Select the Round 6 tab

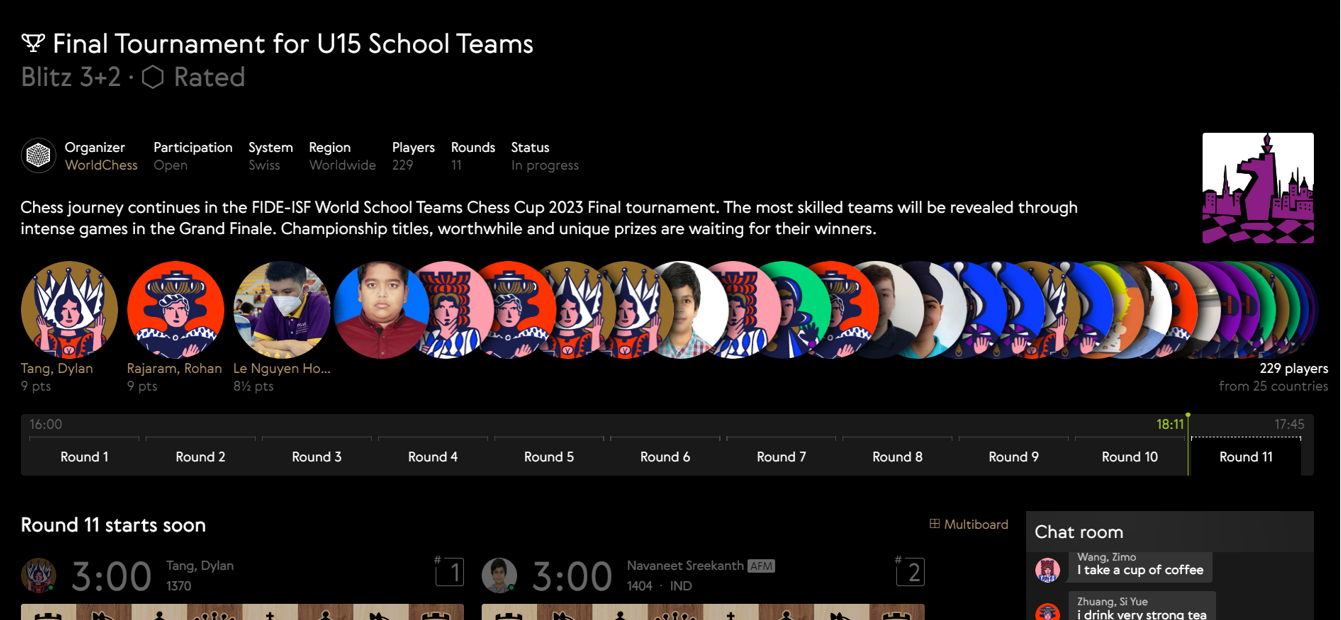coord(665,456)
